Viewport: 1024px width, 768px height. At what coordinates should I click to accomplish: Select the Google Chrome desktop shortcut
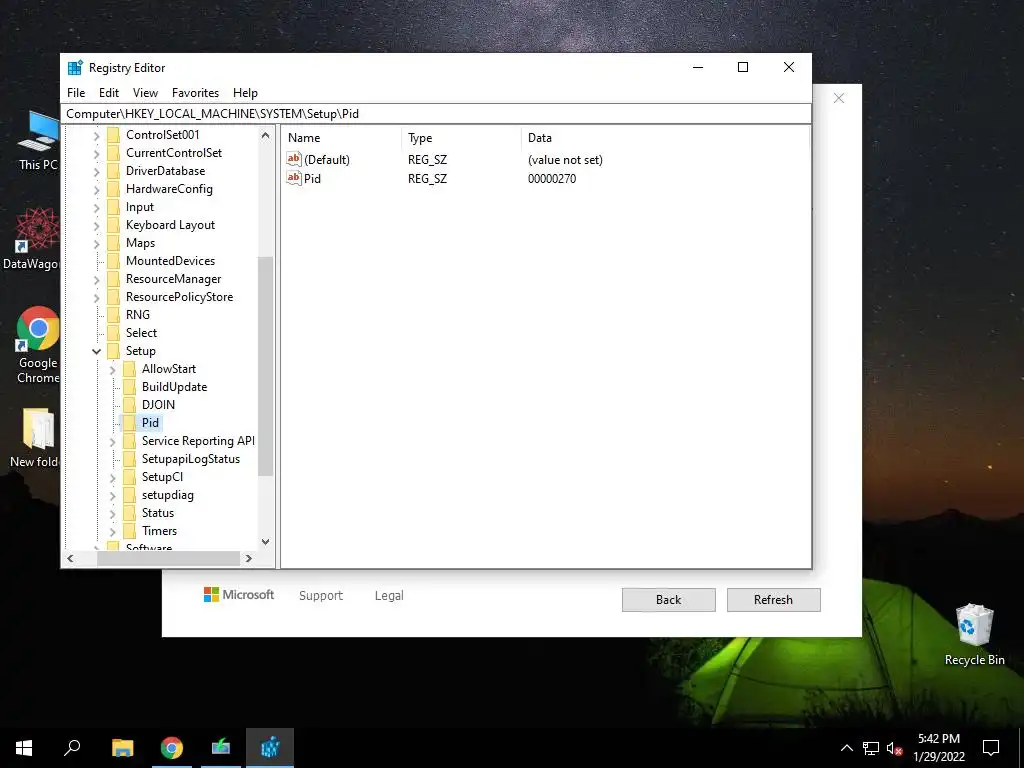click(38, 345)
